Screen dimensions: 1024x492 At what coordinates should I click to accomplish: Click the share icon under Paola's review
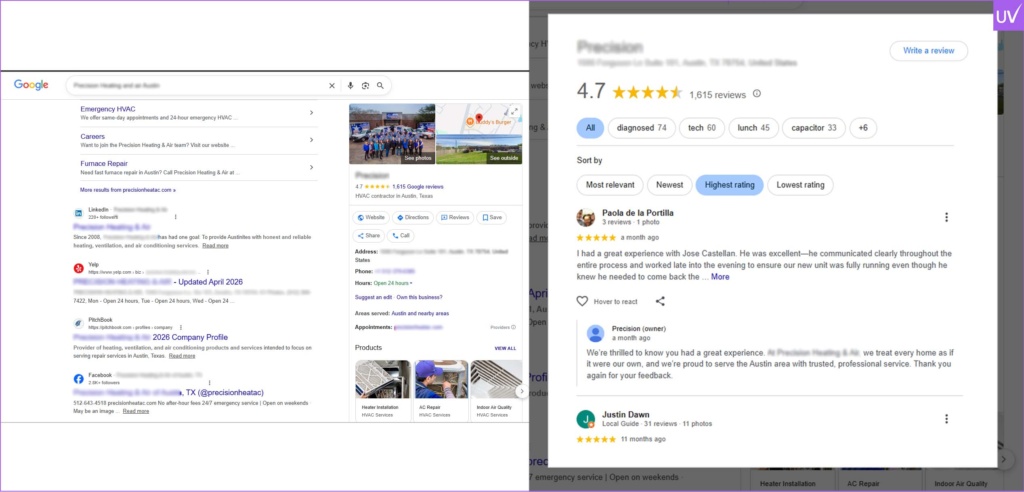point(660,301)
